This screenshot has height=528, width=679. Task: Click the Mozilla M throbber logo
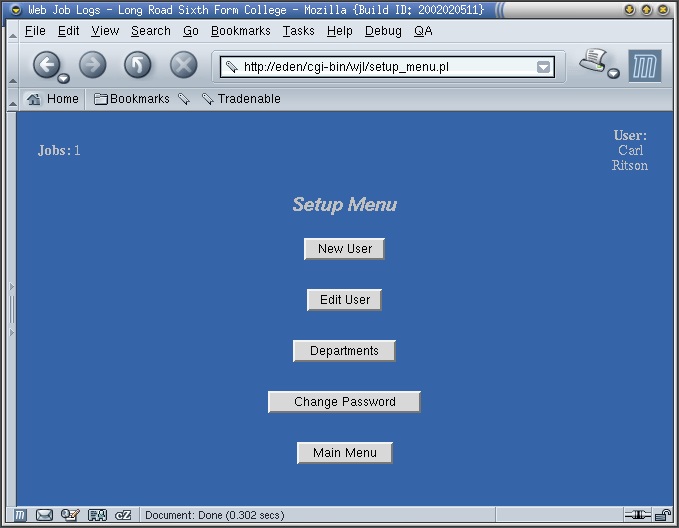coord(645,66)
